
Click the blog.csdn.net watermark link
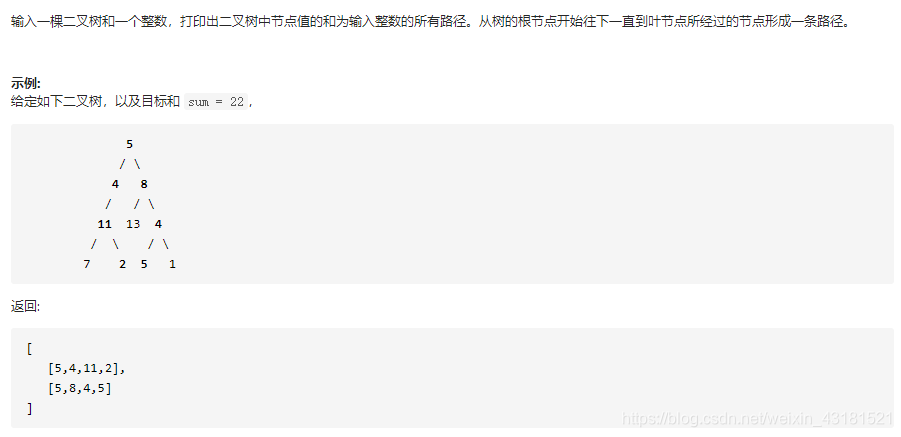[x=757, y=419]
